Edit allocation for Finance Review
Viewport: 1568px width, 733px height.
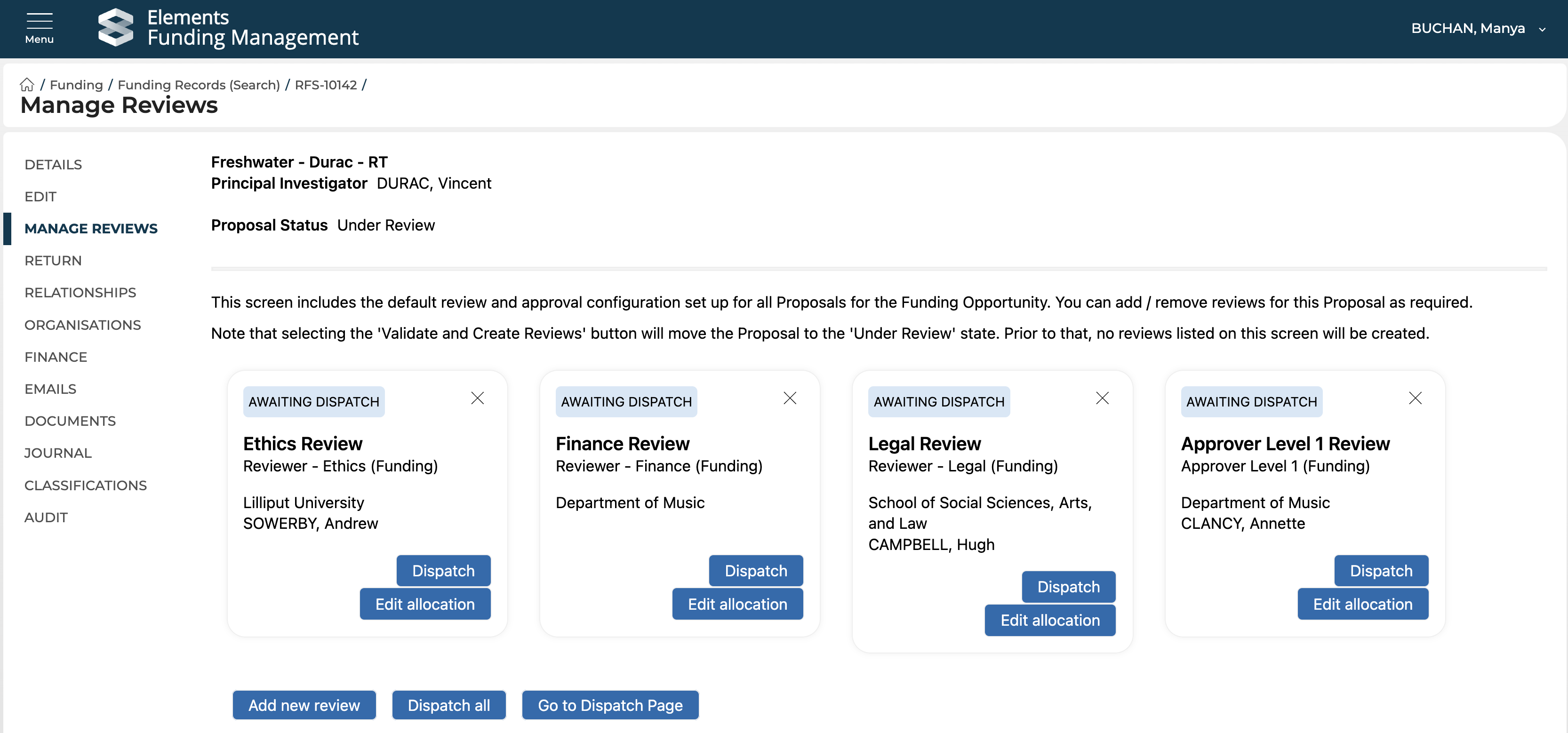click(x=737, y=604)
